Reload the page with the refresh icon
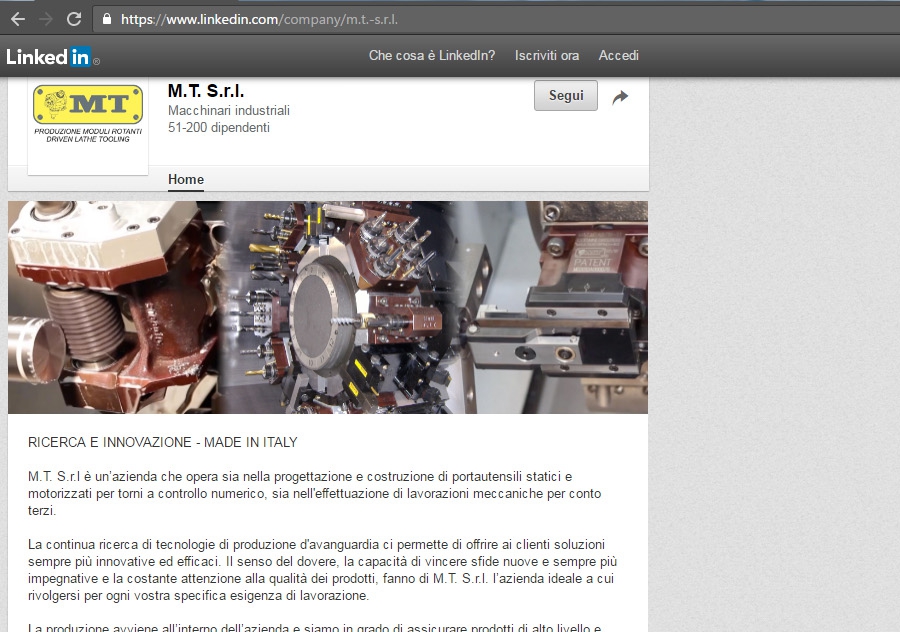 74,20
